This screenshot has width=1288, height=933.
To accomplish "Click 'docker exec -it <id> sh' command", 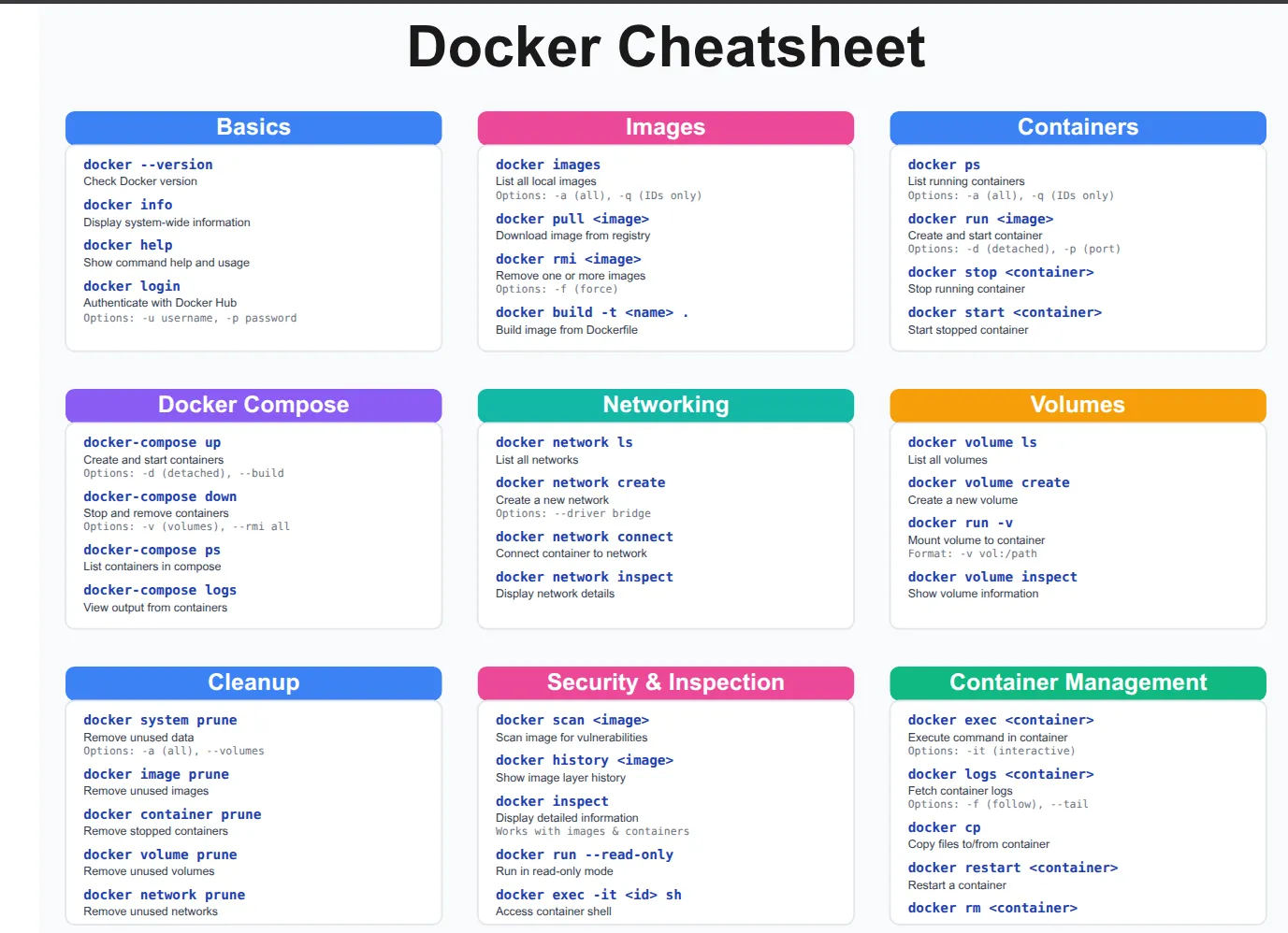I will [x=588, y=895].
